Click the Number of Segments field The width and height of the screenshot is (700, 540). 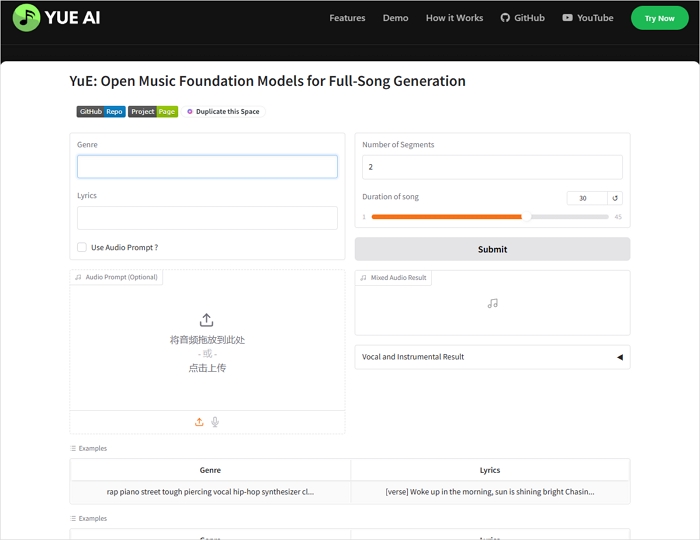(492, 167)
